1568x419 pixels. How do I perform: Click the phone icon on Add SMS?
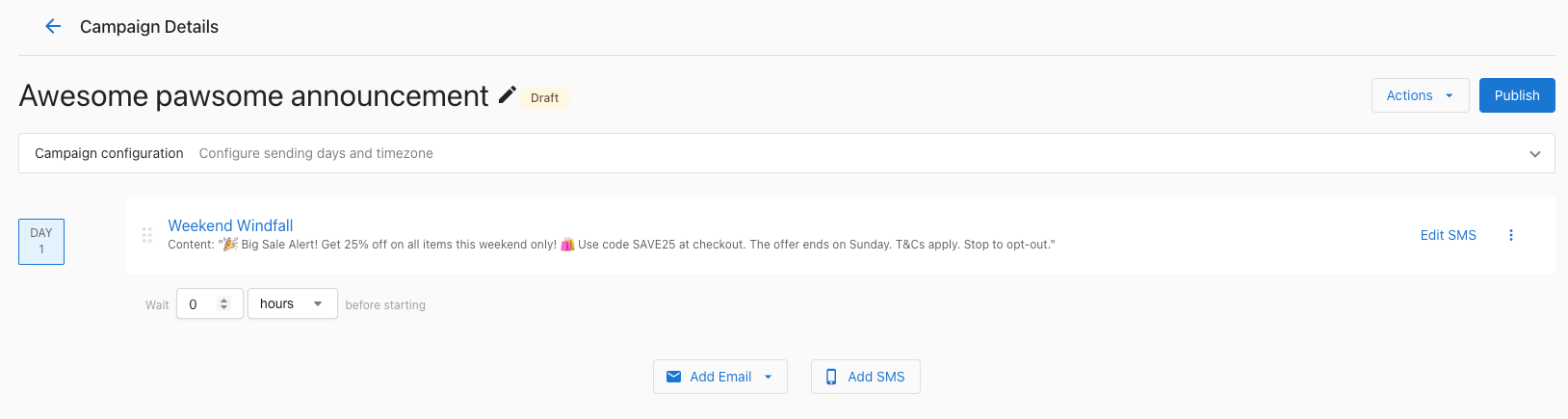pyautogui.click(x=831, y=377)
